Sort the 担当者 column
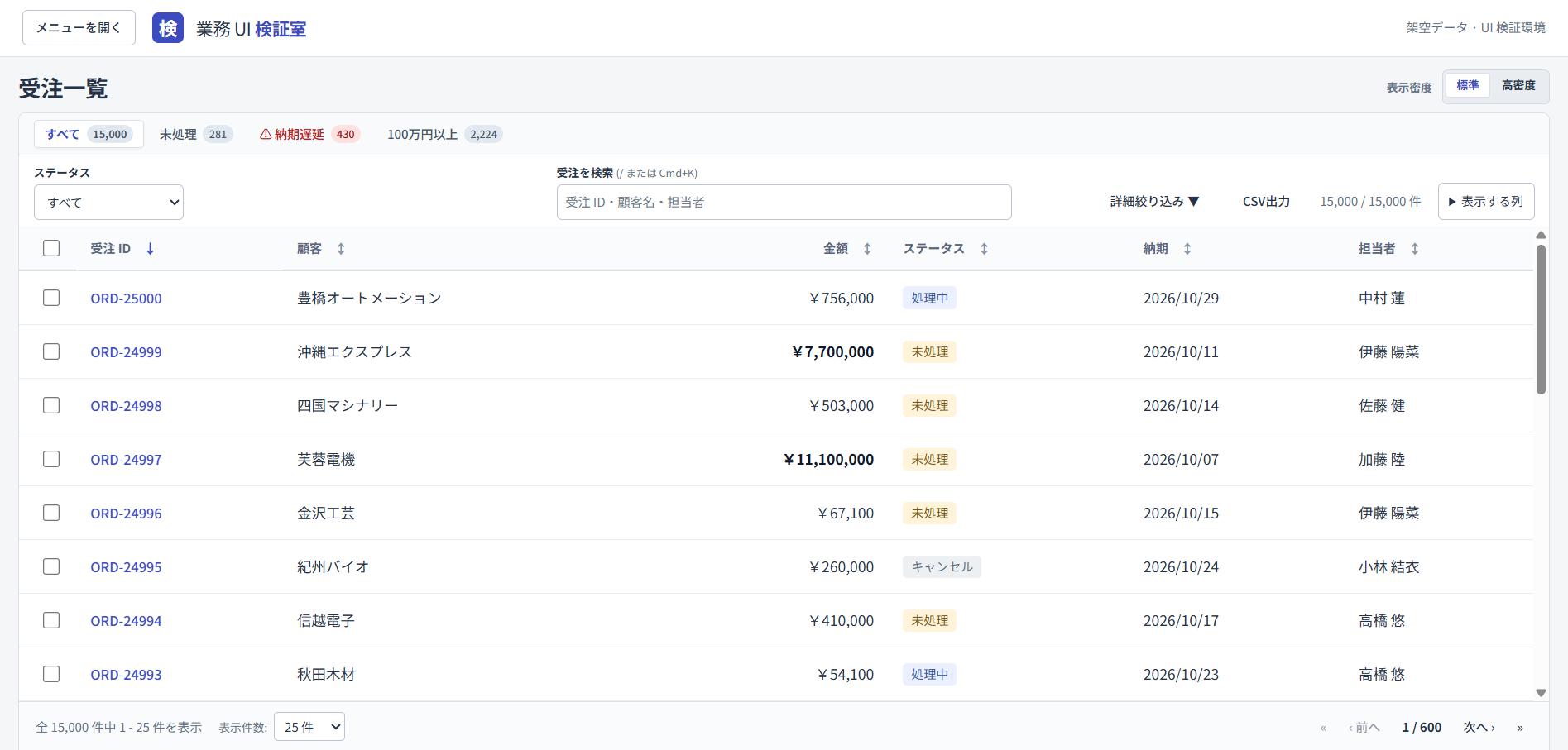Screen dimensions: 1568x750 coord(1415,249)
